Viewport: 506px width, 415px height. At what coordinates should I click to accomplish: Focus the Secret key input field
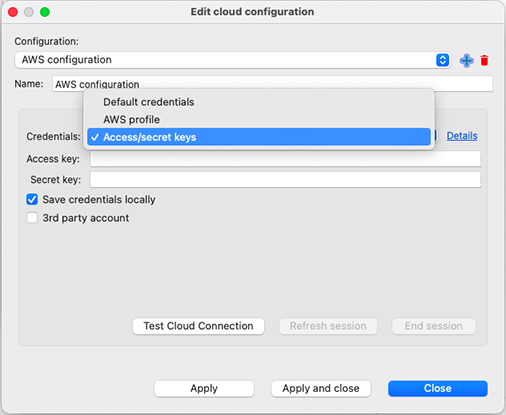tap(285, 180)
